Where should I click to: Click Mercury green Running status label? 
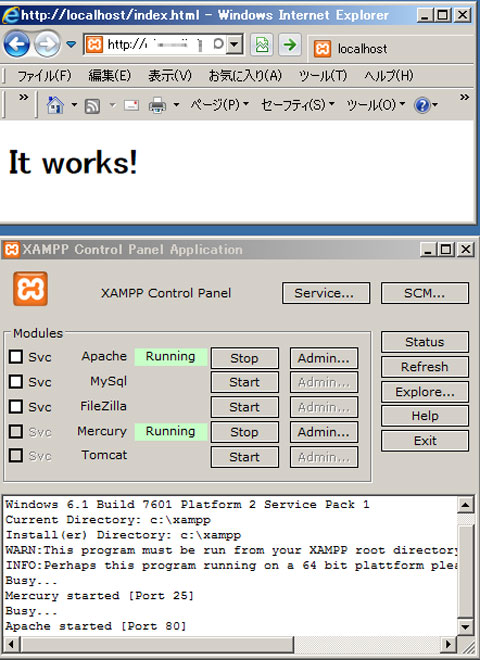click(x=171, y=431)
